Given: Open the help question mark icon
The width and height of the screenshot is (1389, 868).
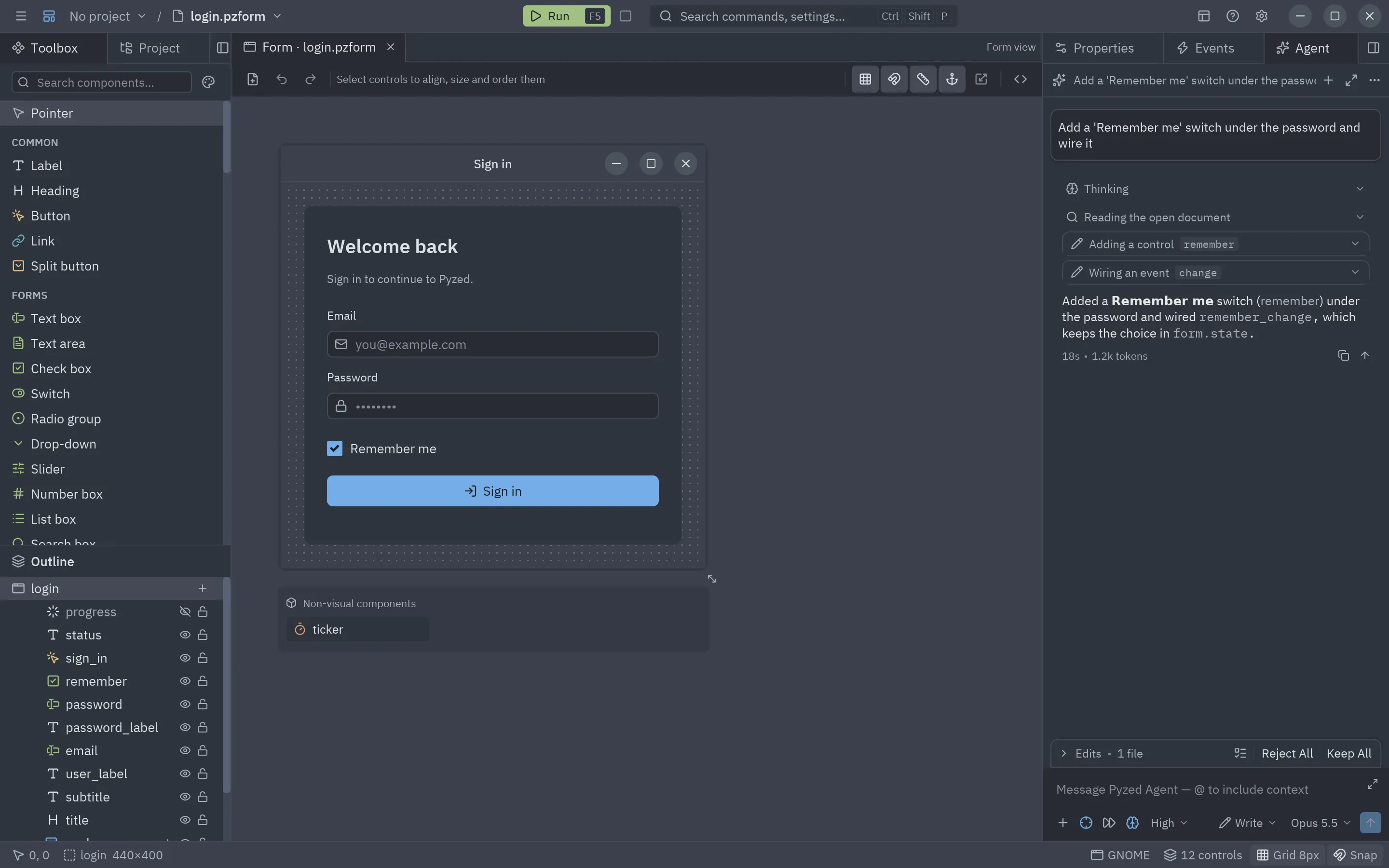Looking at the screenshot, I should tap(1232, 16).
